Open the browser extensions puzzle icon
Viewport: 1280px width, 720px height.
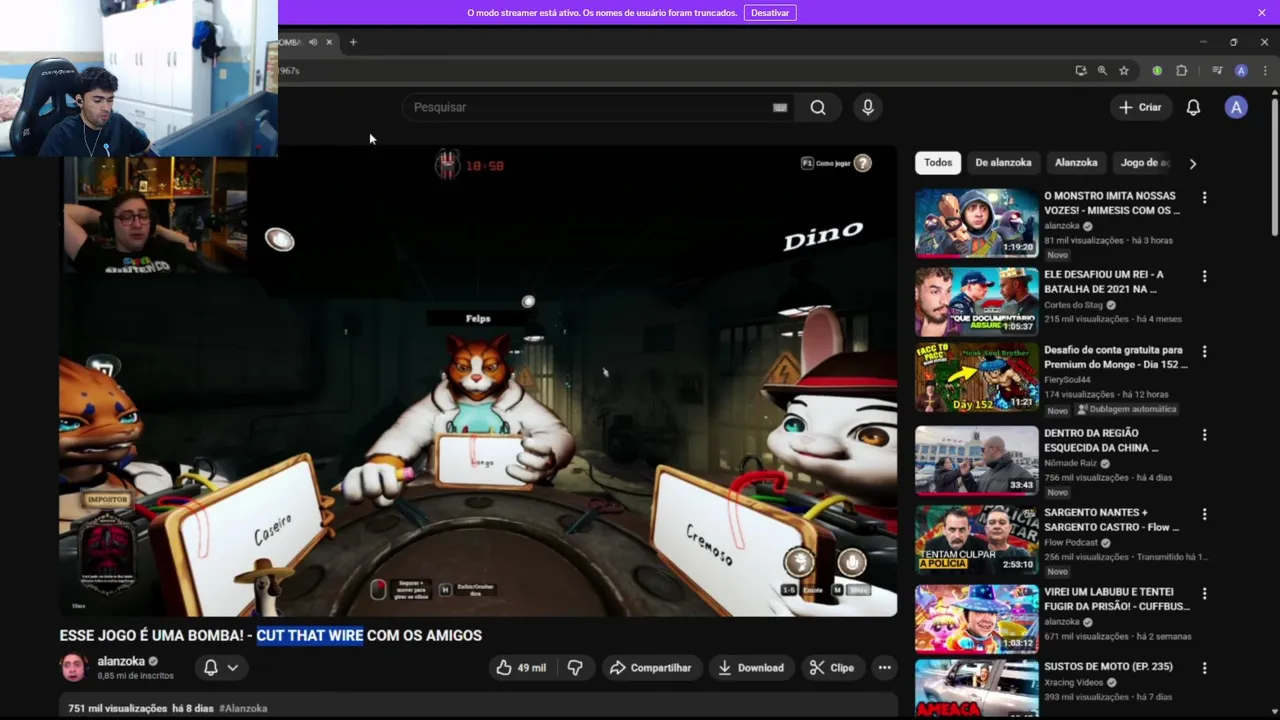[x=1181, y=71]
